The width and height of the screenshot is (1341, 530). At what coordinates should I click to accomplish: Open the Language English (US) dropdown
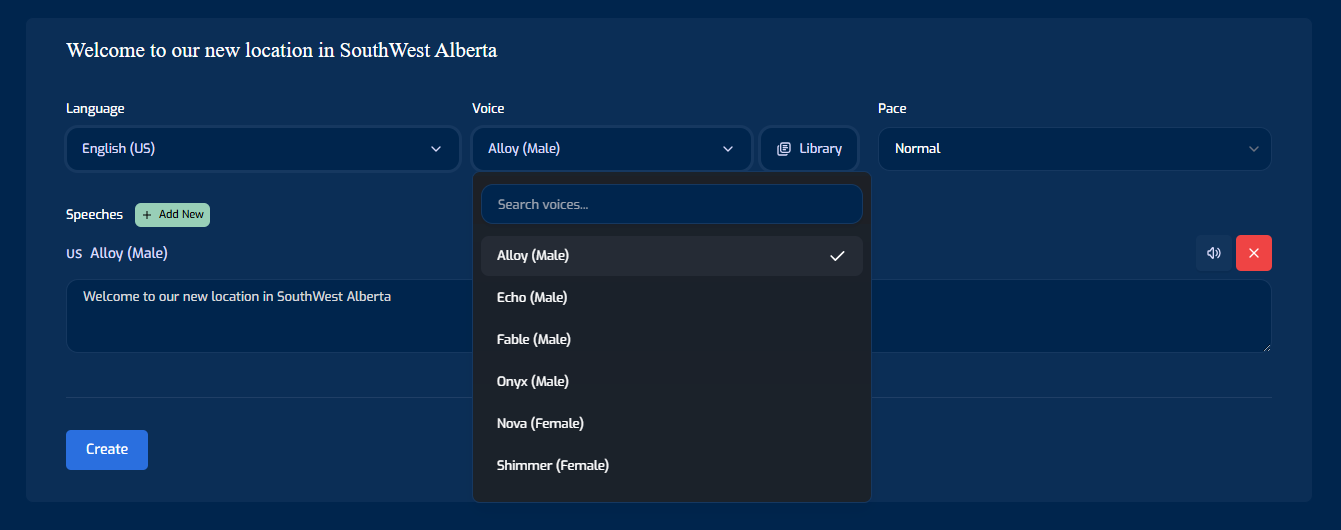[x=263, y=149]
